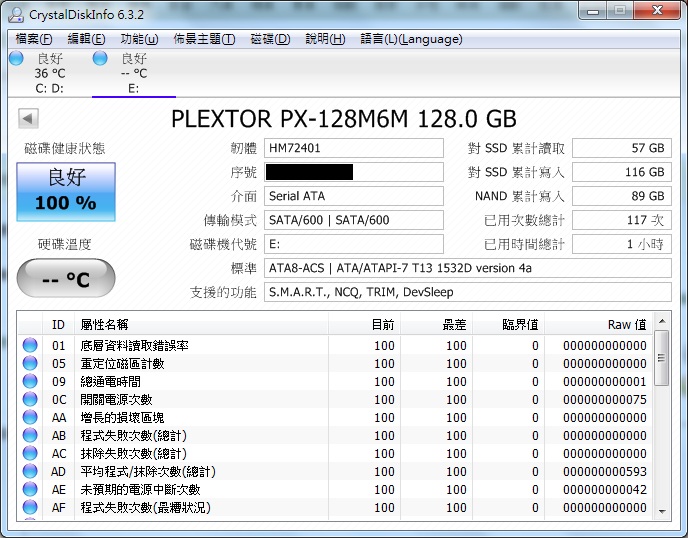The width and height of the screenshot is (688, 538).
Task: Select the 開關電源次數 row
Action: pos(335,399)
